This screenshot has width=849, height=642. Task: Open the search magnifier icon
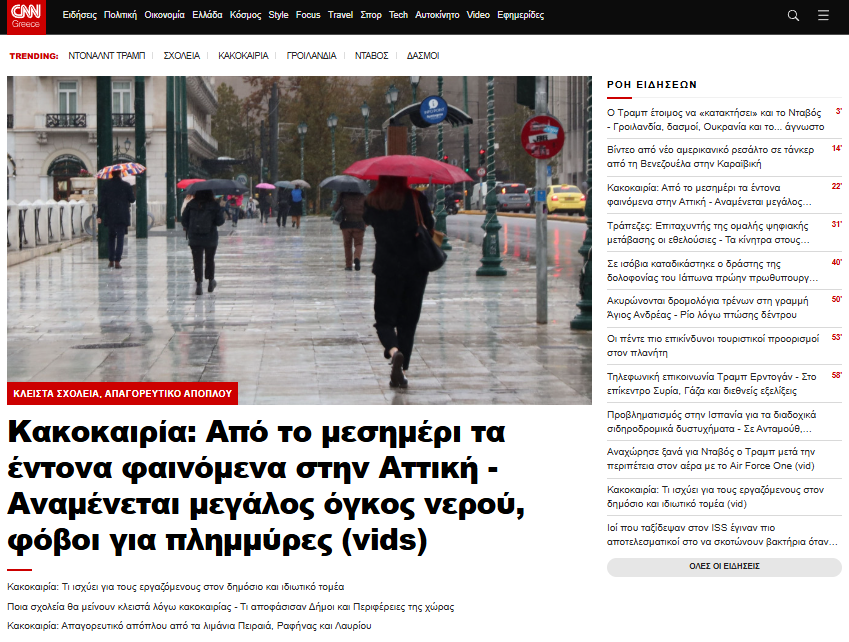coord(793,15)
